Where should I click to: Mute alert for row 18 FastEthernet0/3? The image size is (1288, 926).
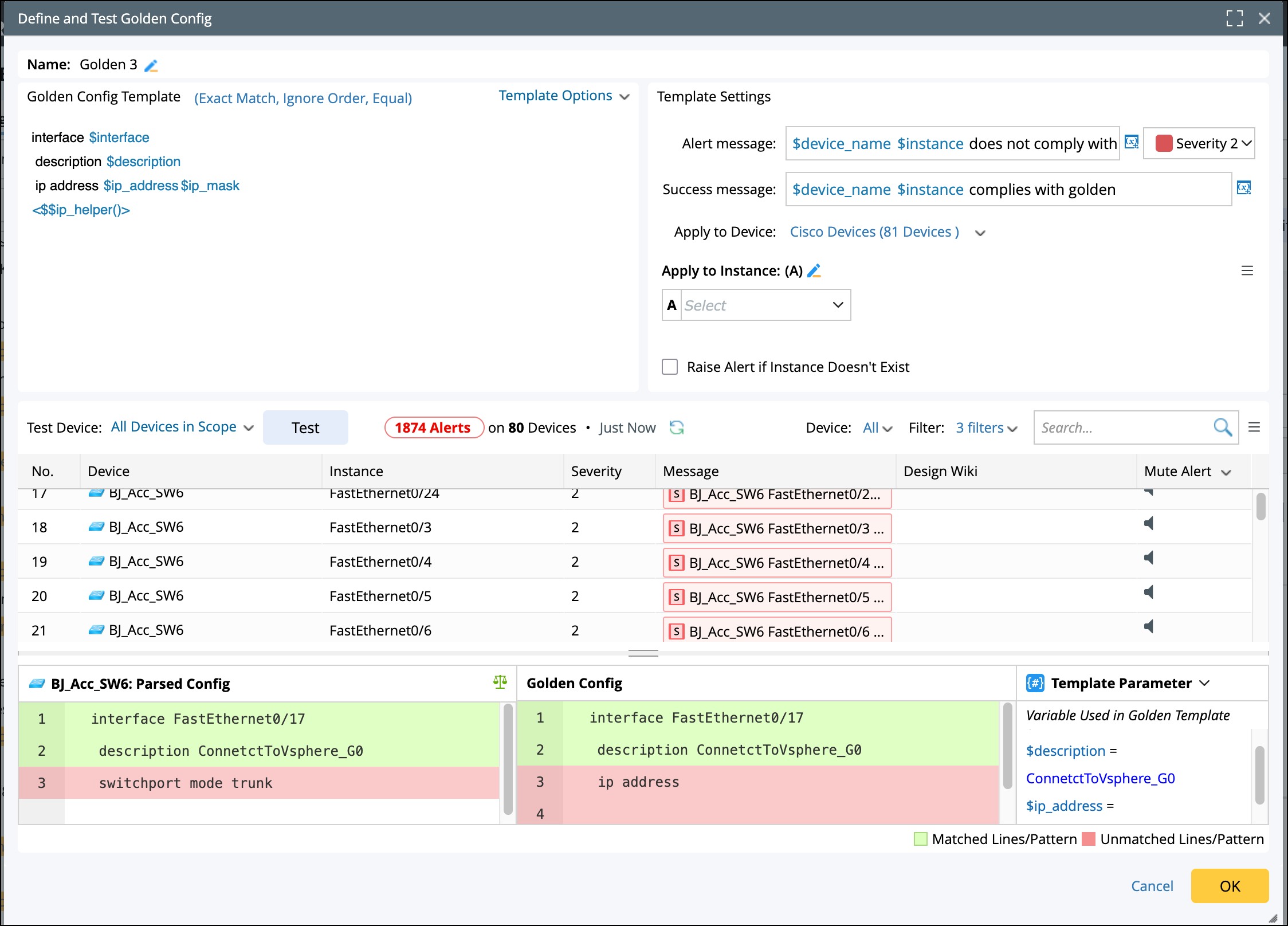pos(1149,524)
